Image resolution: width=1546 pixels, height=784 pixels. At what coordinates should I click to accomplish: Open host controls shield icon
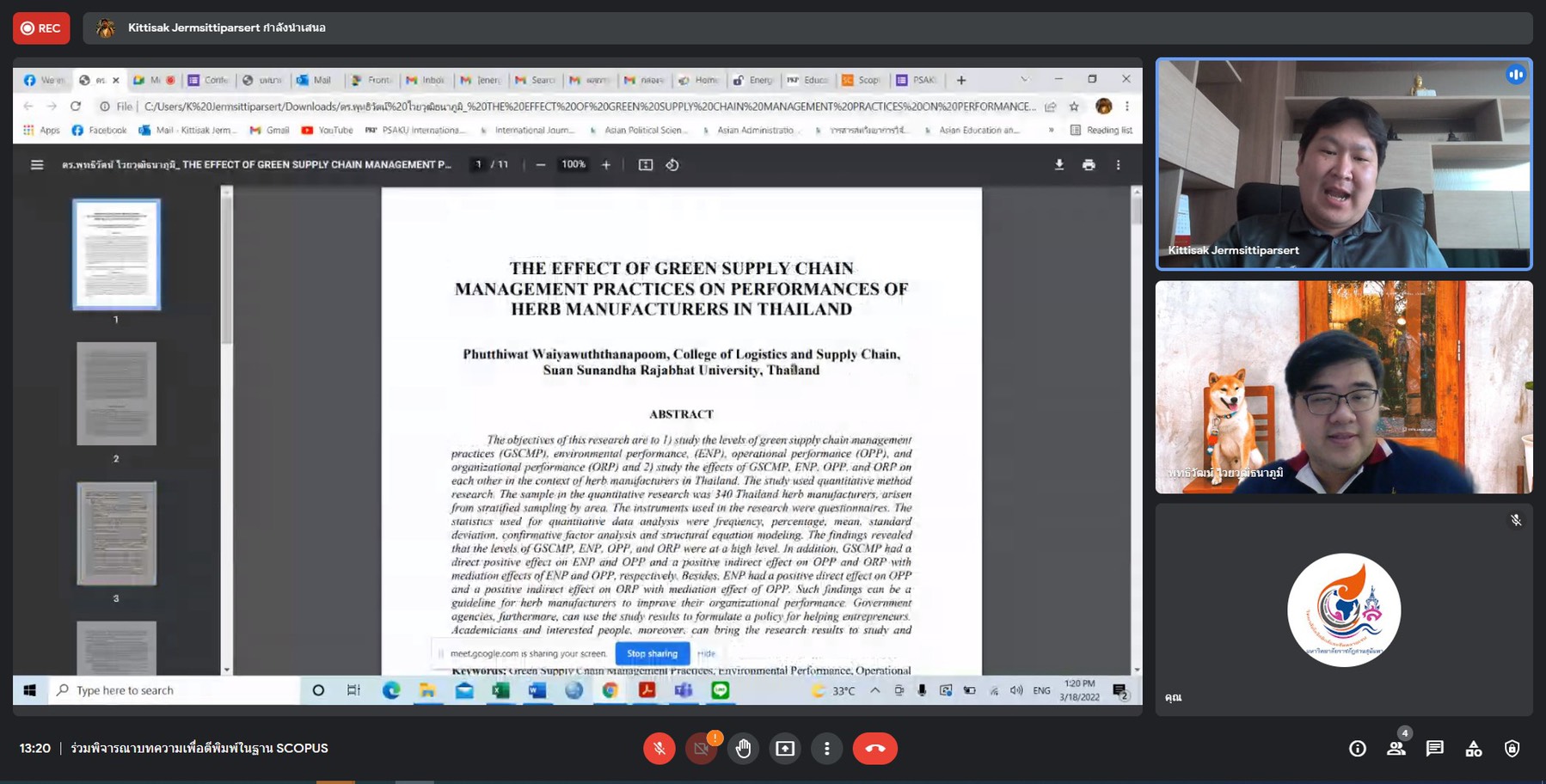(1512, 749)
